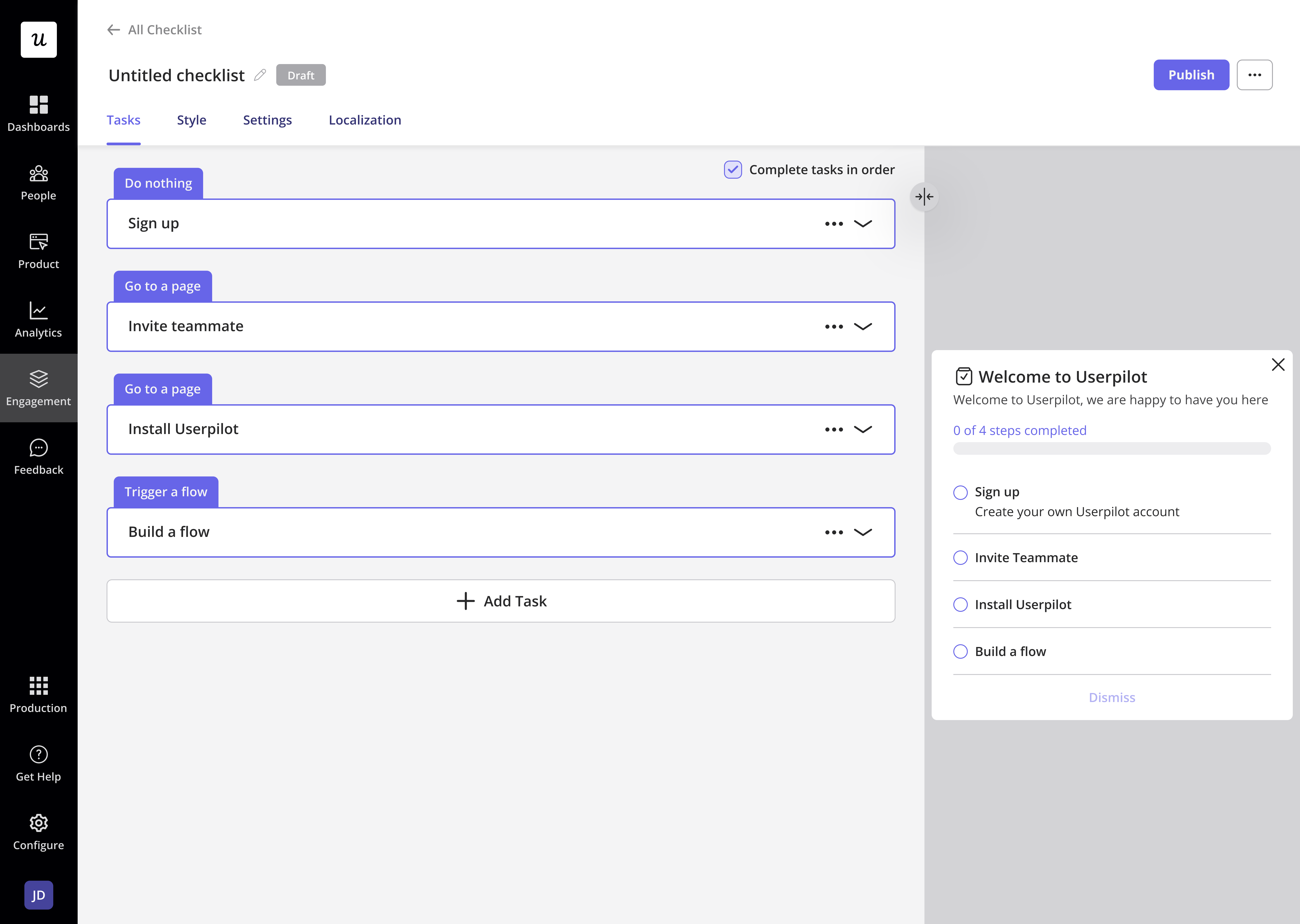Image resolution: width=1300 pixels, height=924 pixels.
Task: Collapse the preview panel with the resize handle
Action: pyautogui.click(x=924, y=197)
